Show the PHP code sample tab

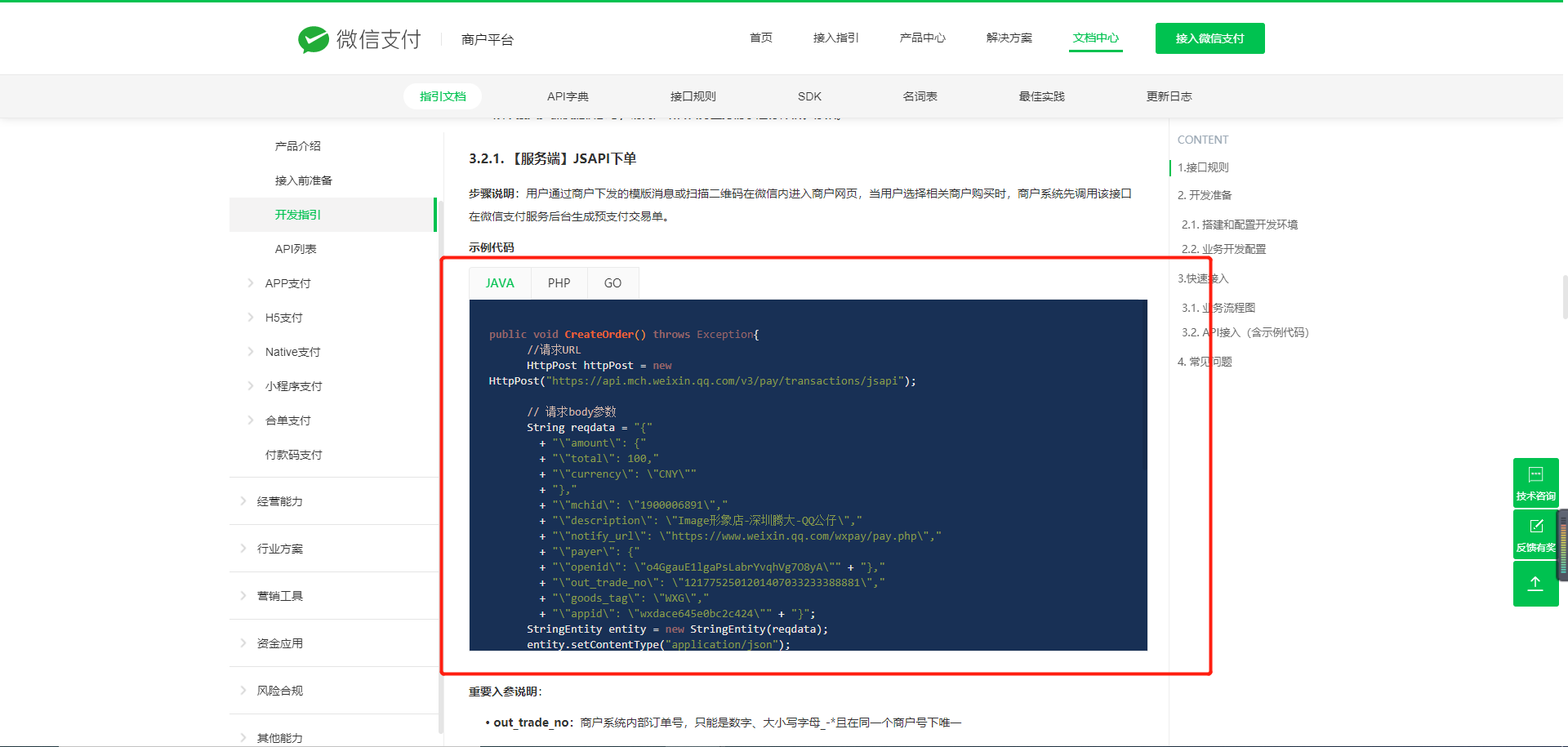(559, 283)
